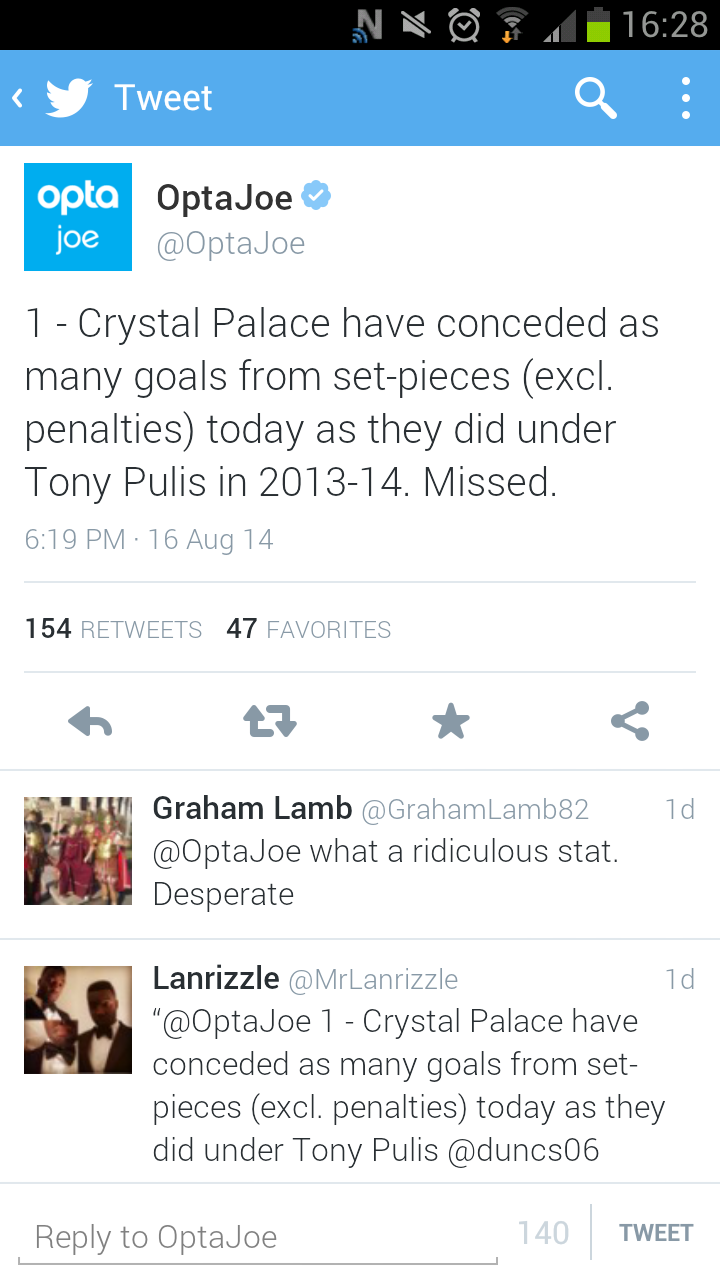Open OptaJoe profile picture

coord(78,217)
